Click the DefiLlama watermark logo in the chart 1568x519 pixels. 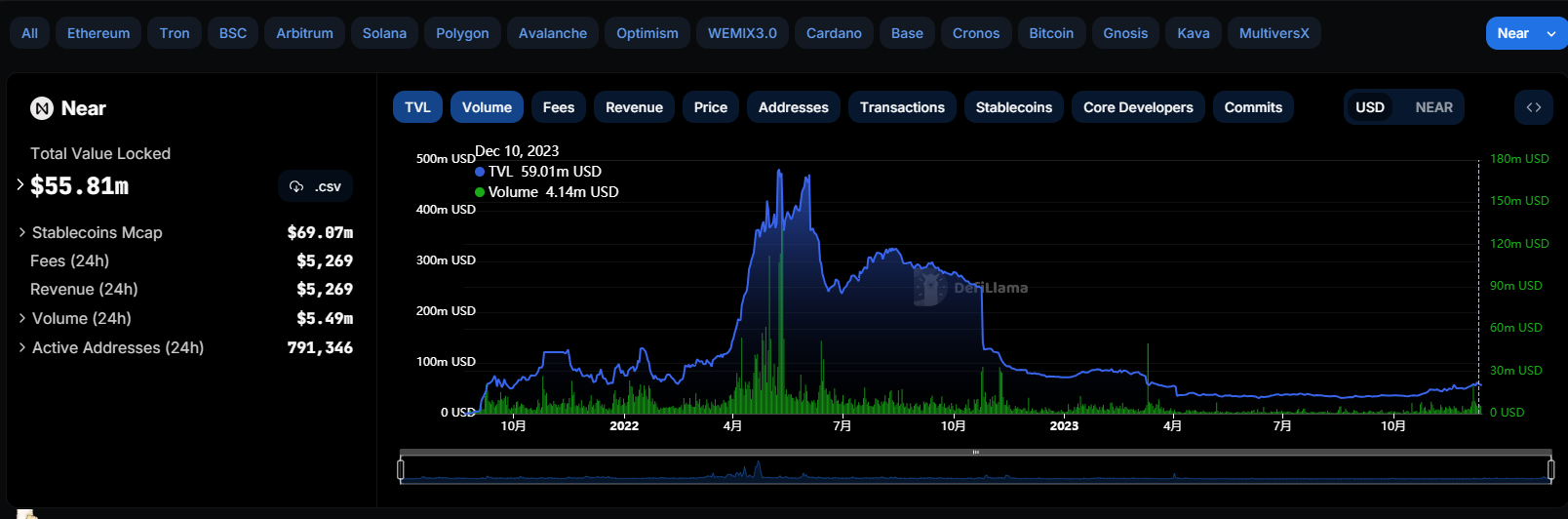pos(929,288)
